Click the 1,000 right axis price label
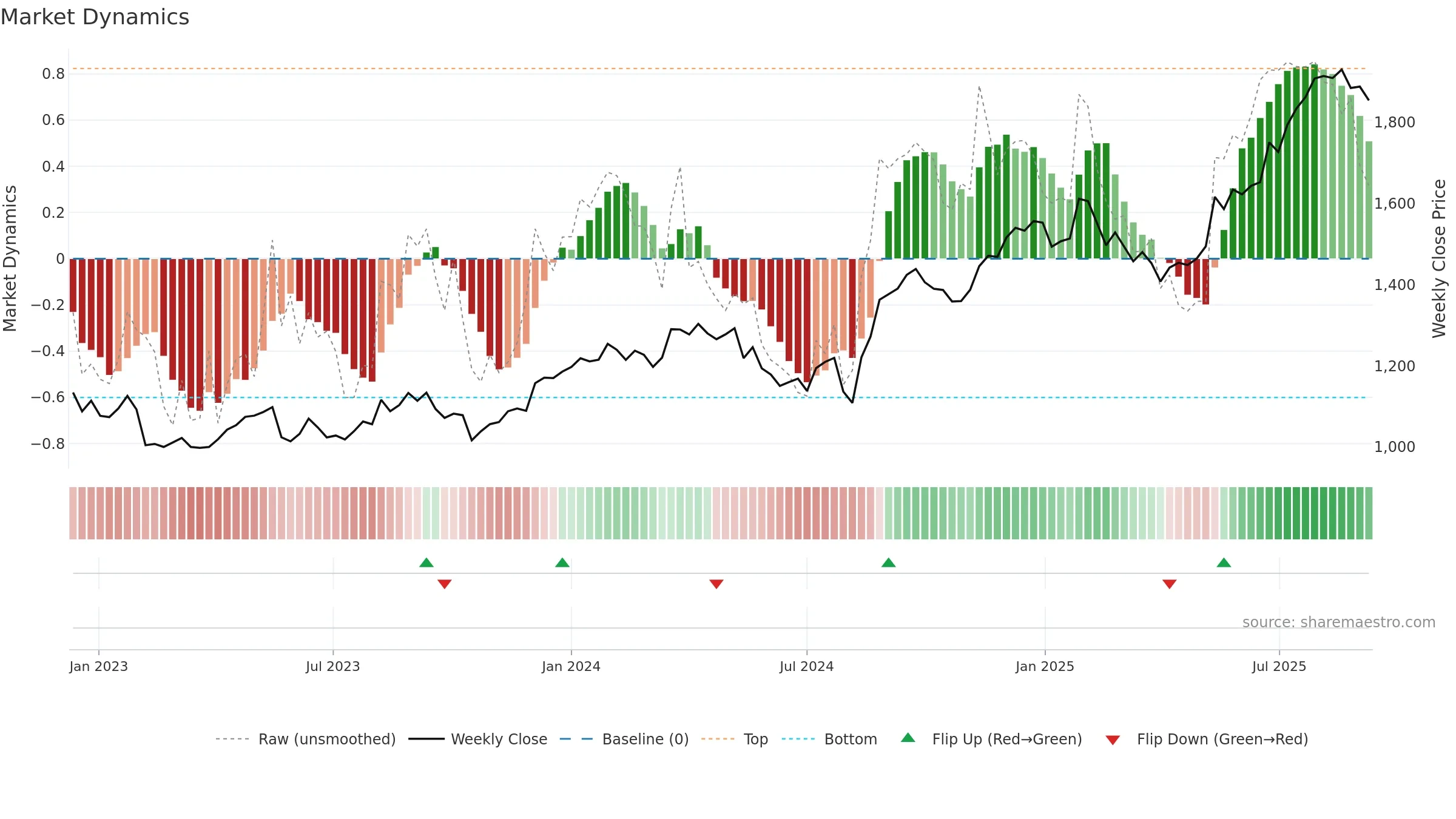 [1395, 447]
